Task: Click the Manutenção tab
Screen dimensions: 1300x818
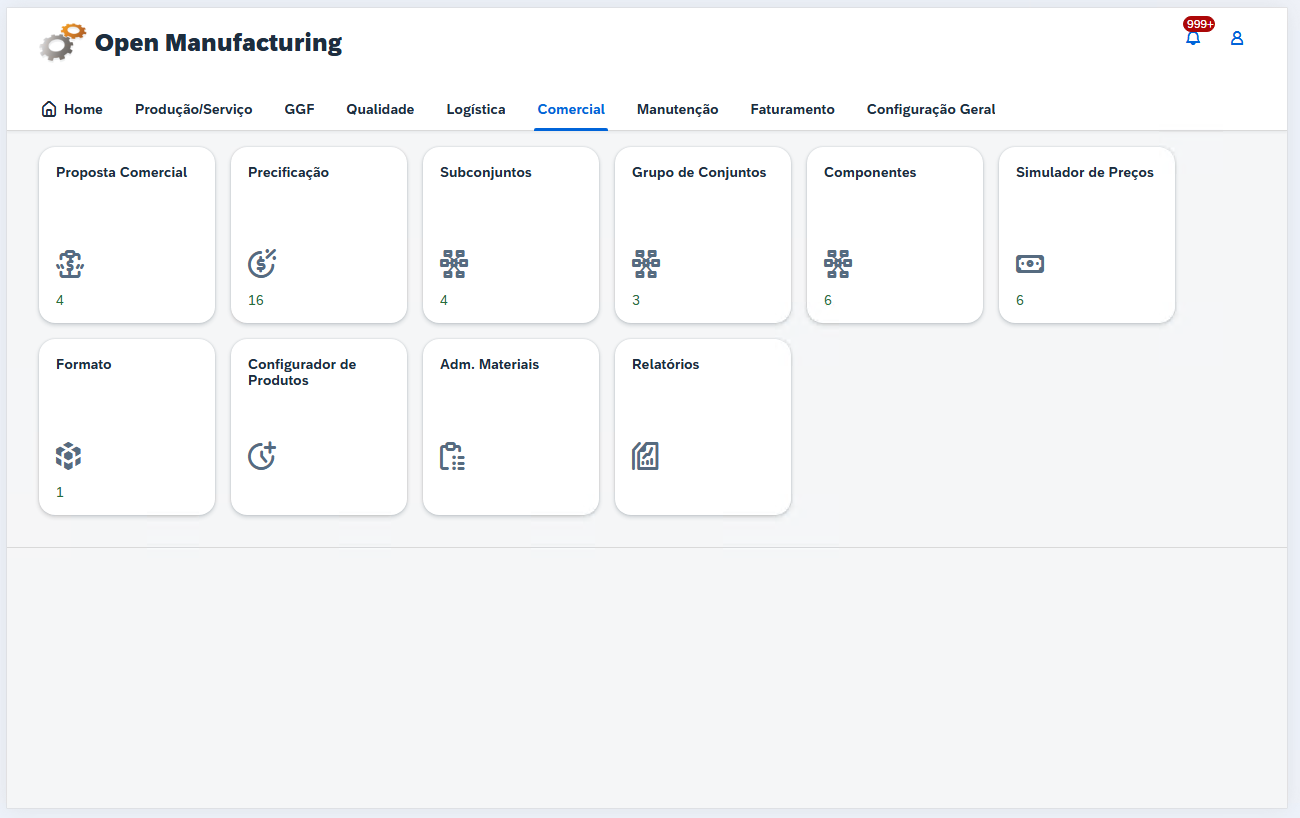Action: 677,109
